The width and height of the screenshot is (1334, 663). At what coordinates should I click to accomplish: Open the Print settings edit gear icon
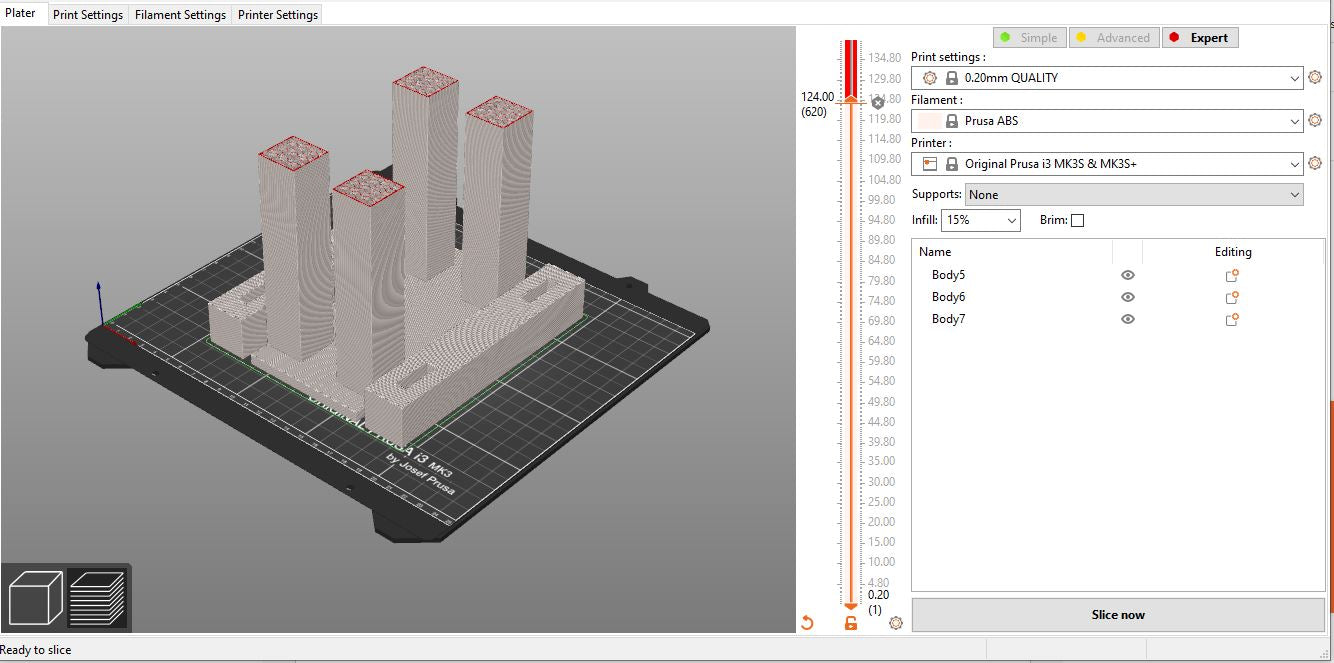(x=1315, y=78)
